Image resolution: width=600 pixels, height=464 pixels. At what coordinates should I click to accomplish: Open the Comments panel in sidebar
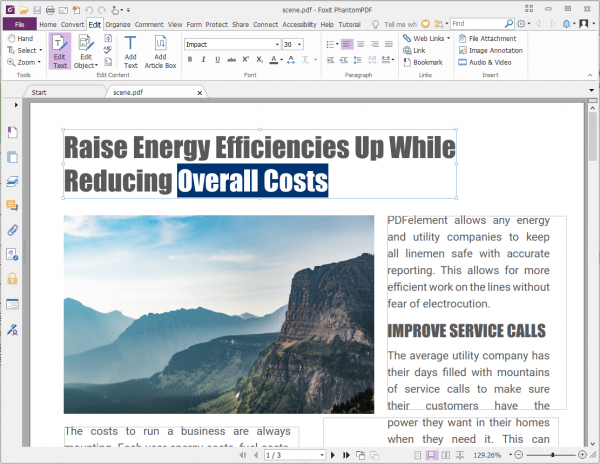pyautogui.click(x=12, y=205)
